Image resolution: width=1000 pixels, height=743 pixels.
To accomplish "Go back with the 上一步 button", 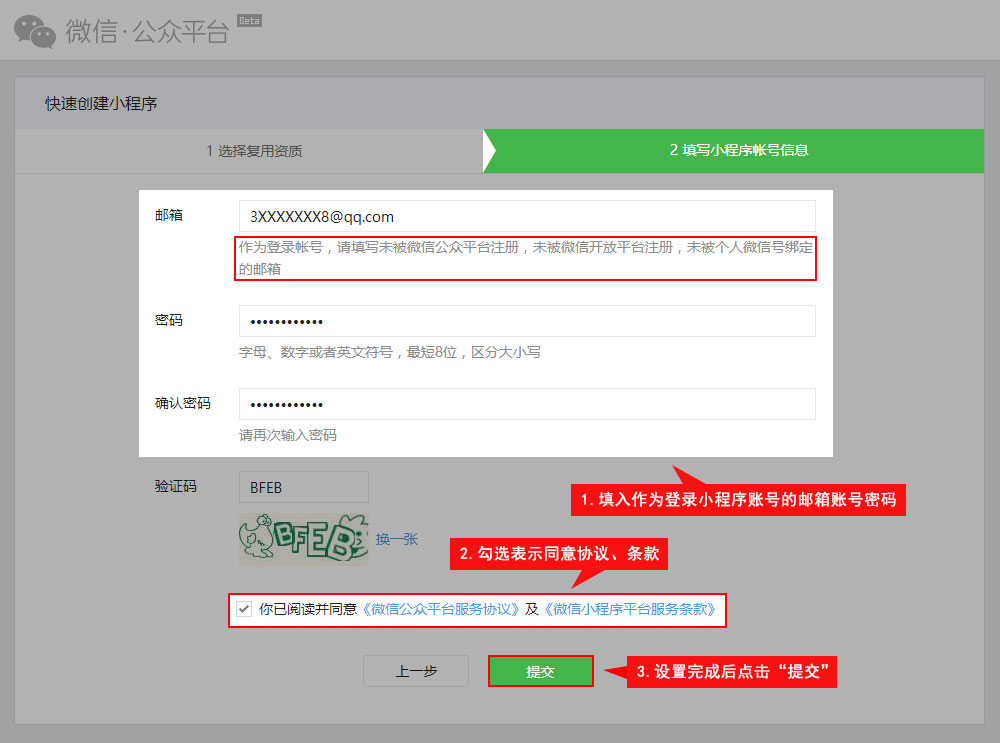I will 416,672.
